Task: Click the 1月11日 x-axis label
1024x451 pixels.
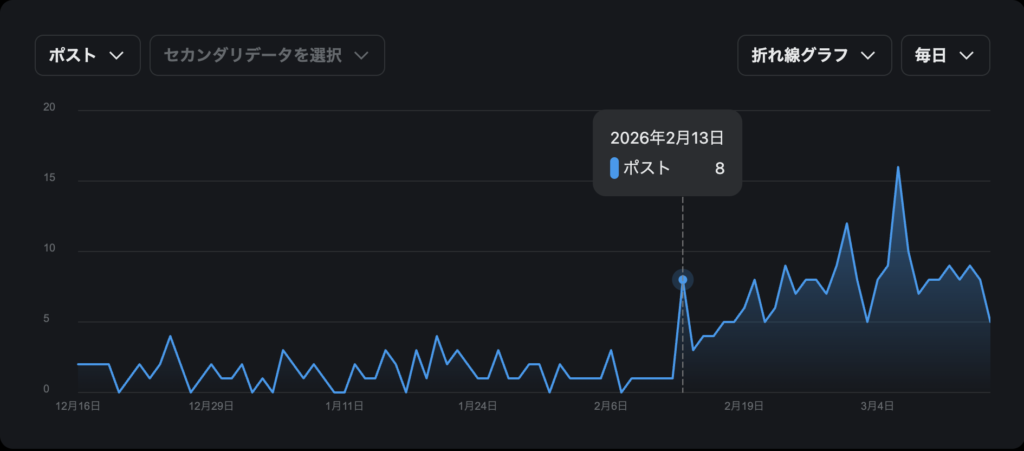Action: 344,406
